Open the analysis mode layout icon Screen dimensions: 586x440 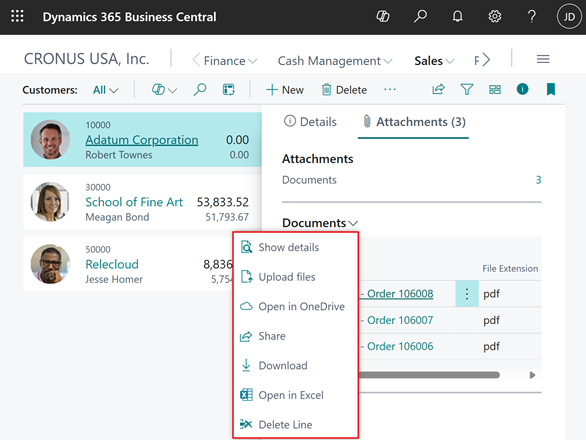229,90
